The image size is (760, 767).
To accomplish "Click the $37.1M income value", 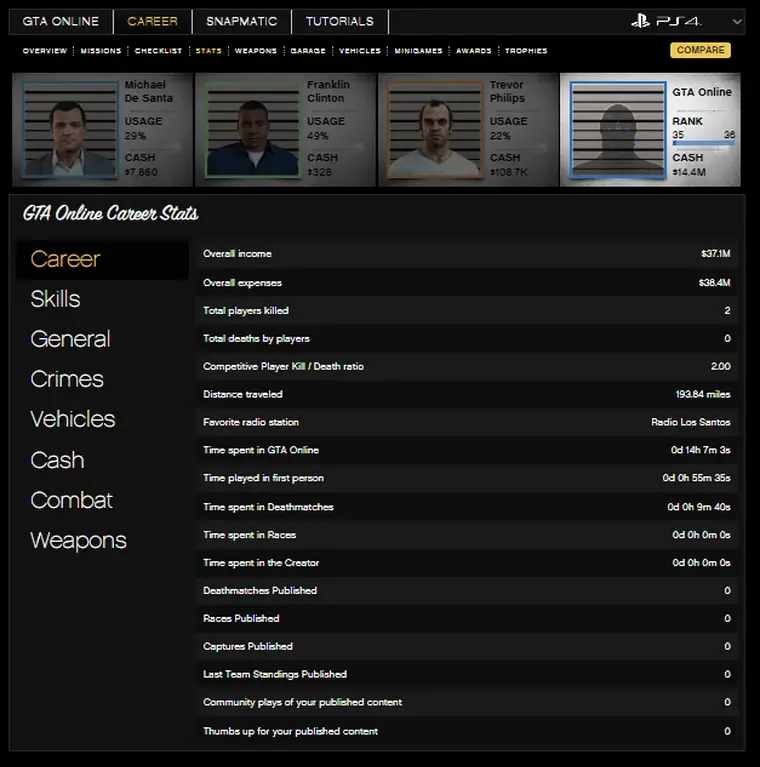I will [x=715, y=254].
